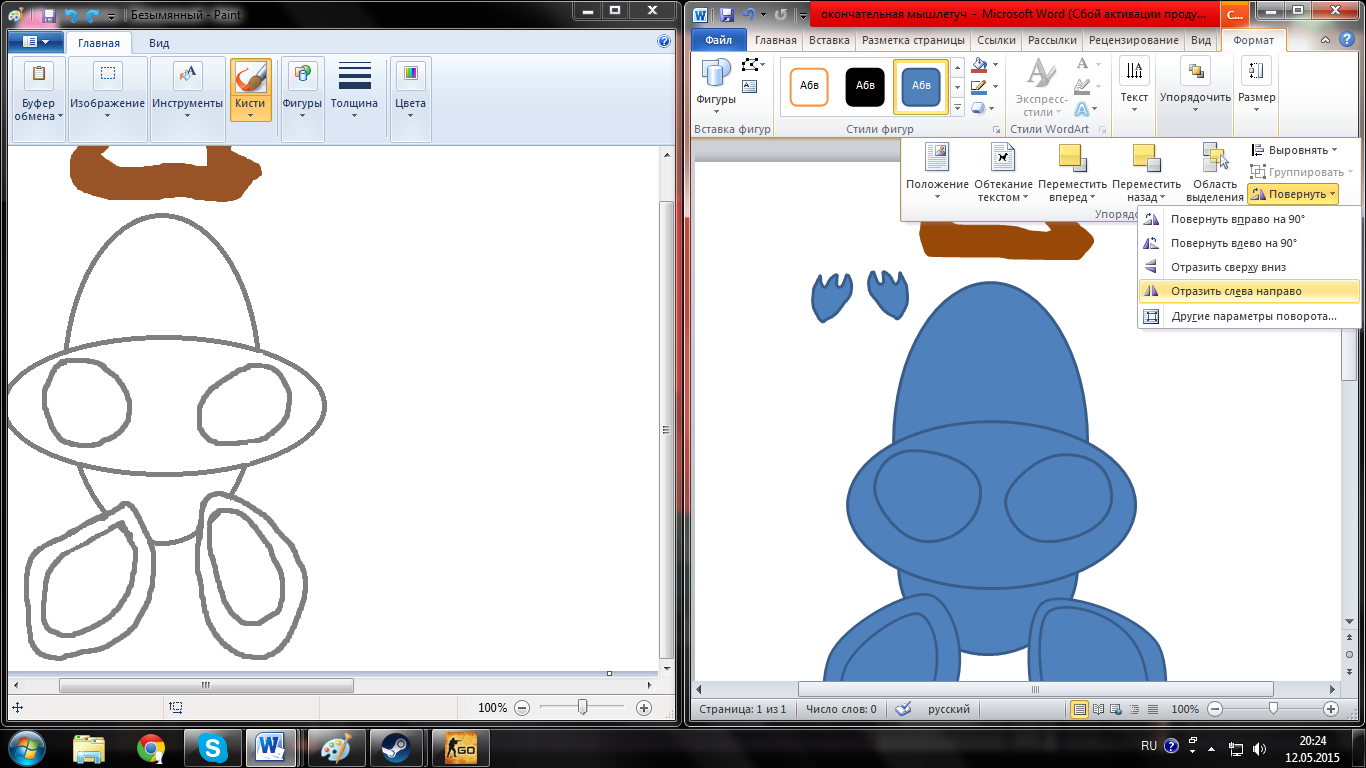Minimize the Word ribbon with caret icon
Screen dimensions: 1366x768
tap(1325, 40)
